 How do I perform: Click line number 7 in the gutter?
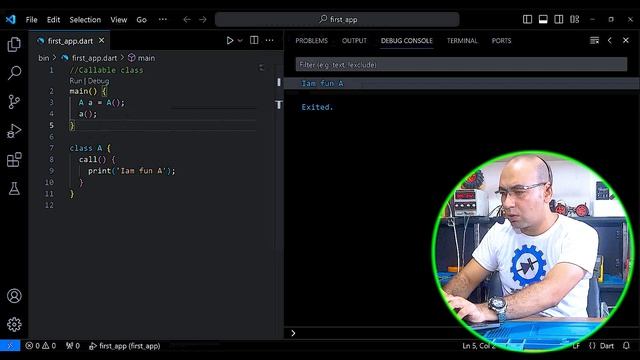pos(51,148)
